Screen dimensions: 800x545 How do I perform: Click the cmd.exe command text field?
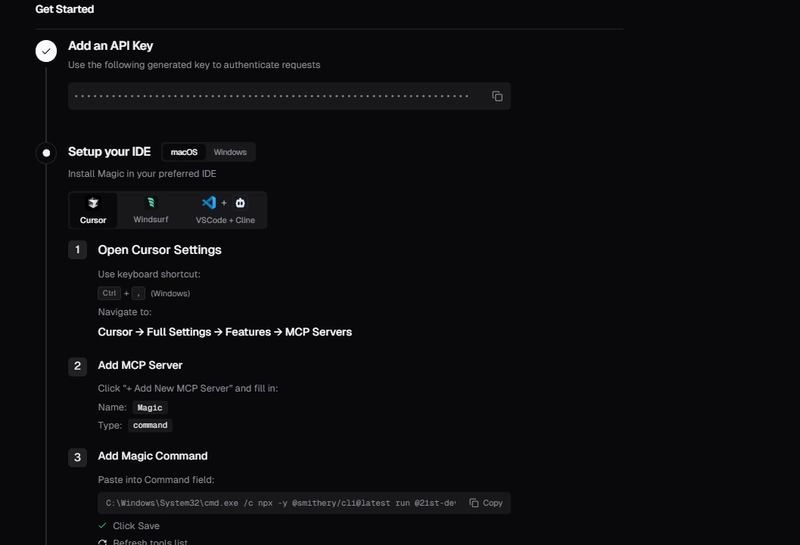[280, 503]
